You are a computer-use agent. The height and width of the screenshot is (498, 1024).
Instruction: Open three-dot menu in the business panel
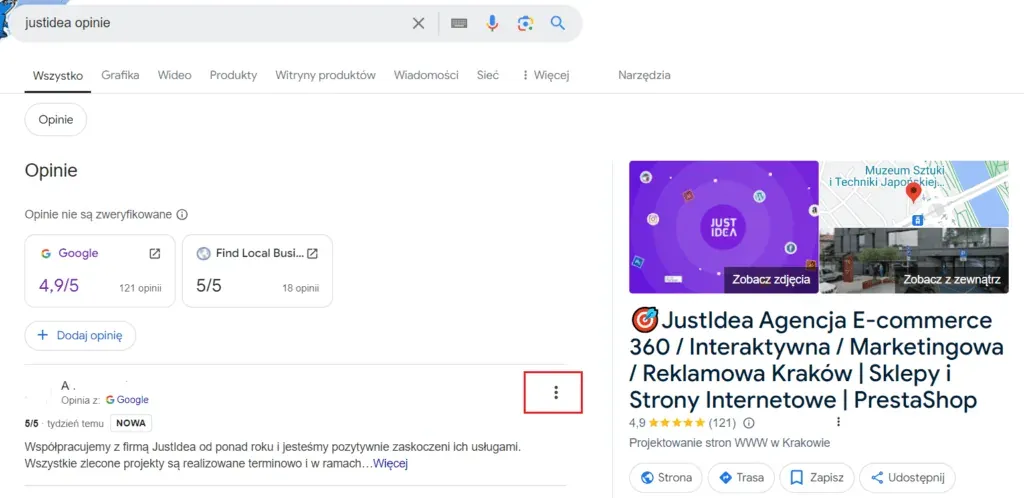tap(838, 422)
